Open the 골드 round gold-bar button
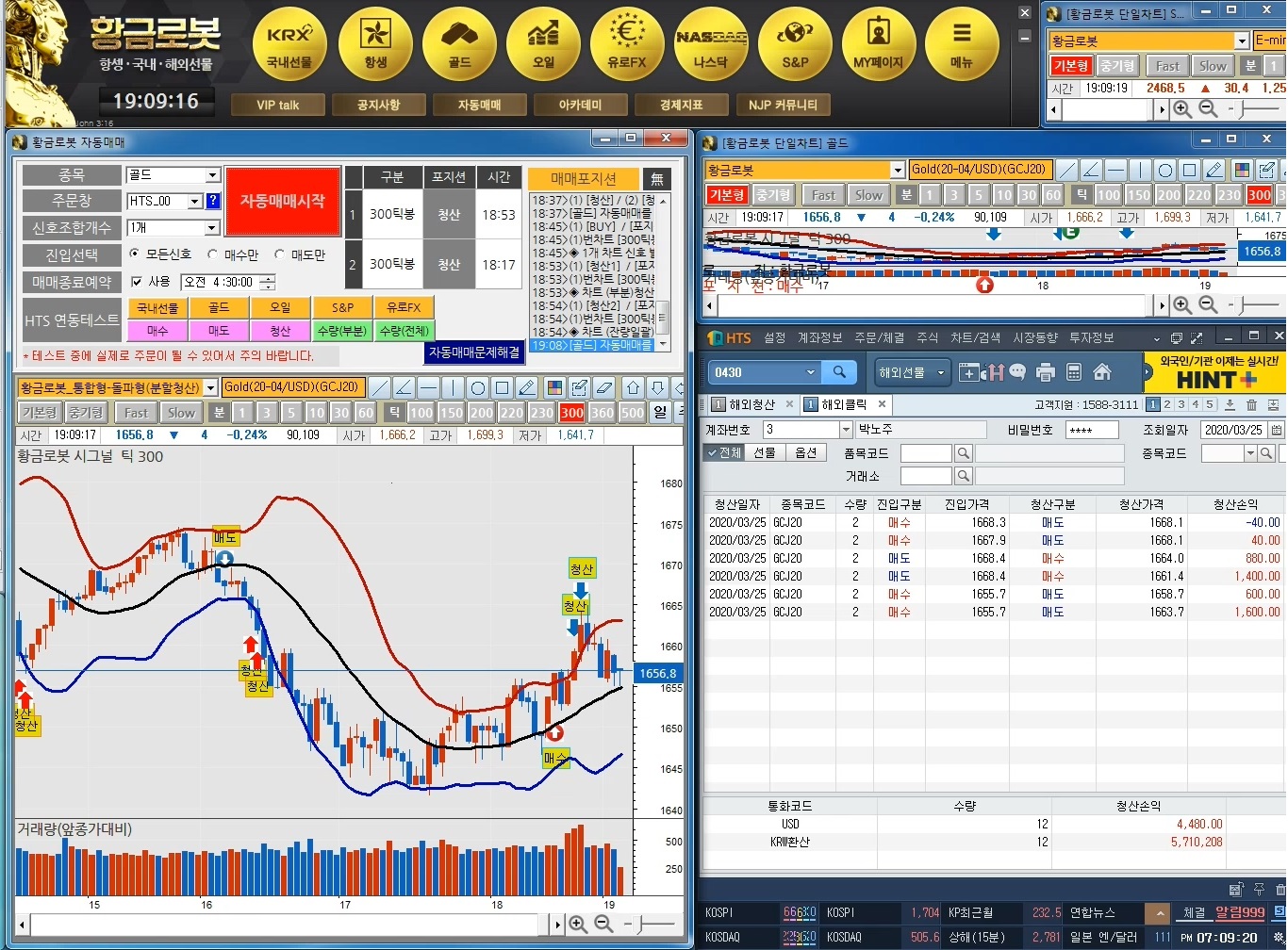The image size is (1288, 950). 459,42
